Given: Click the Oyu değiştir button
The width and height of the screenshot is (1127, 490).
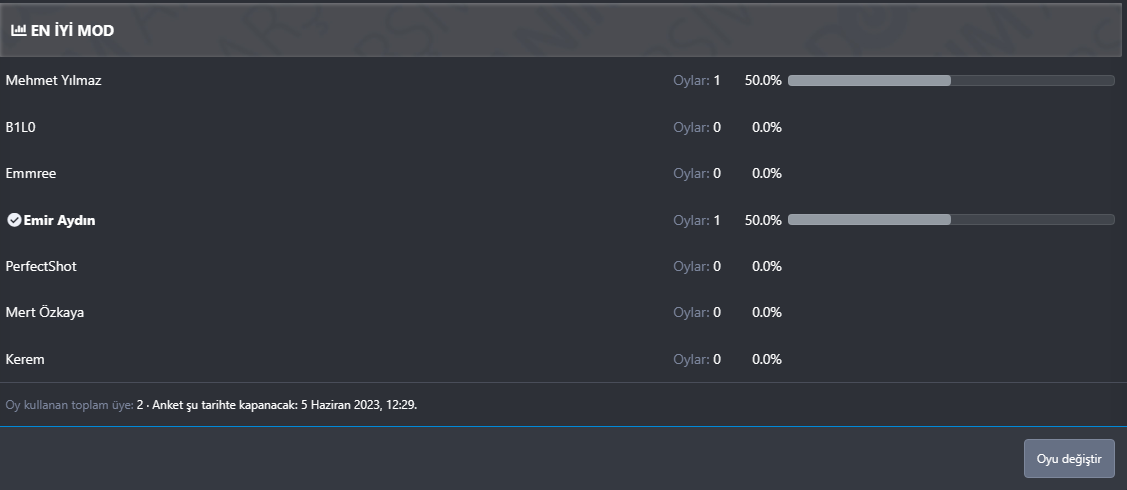Looking at the screenshot, I should [1068, 458].
